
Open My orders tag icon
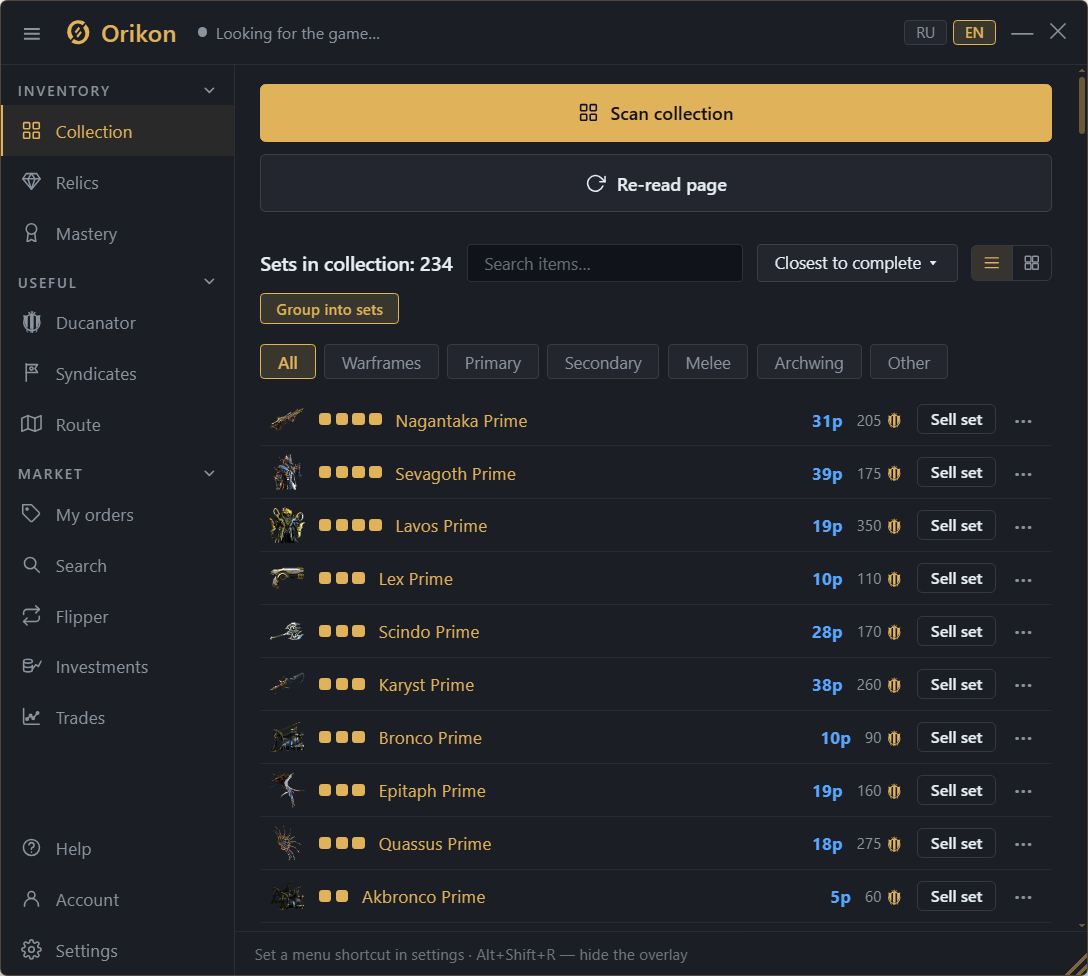(x=31, y=514)
